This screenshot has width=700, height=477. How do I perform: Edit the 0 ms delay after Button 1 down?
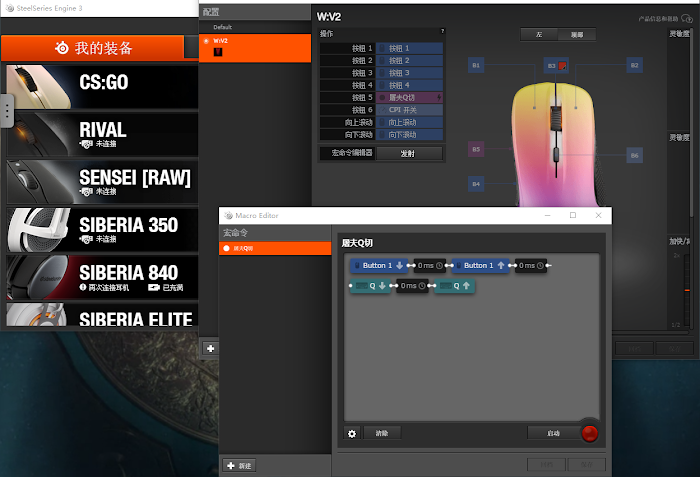(x=429, y=266)
